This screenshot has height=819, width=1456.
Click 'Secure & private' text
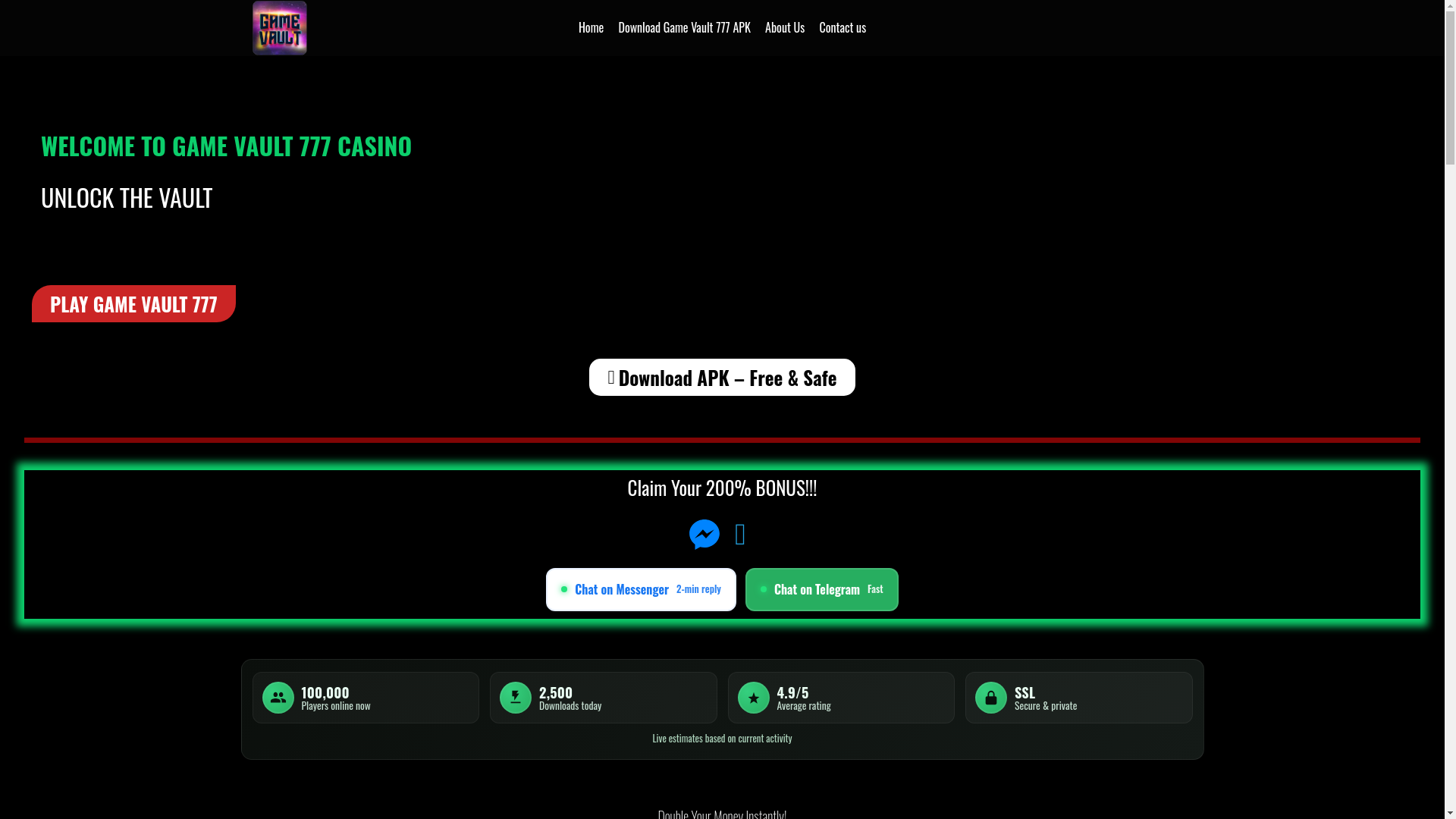tap(1046, 706)
